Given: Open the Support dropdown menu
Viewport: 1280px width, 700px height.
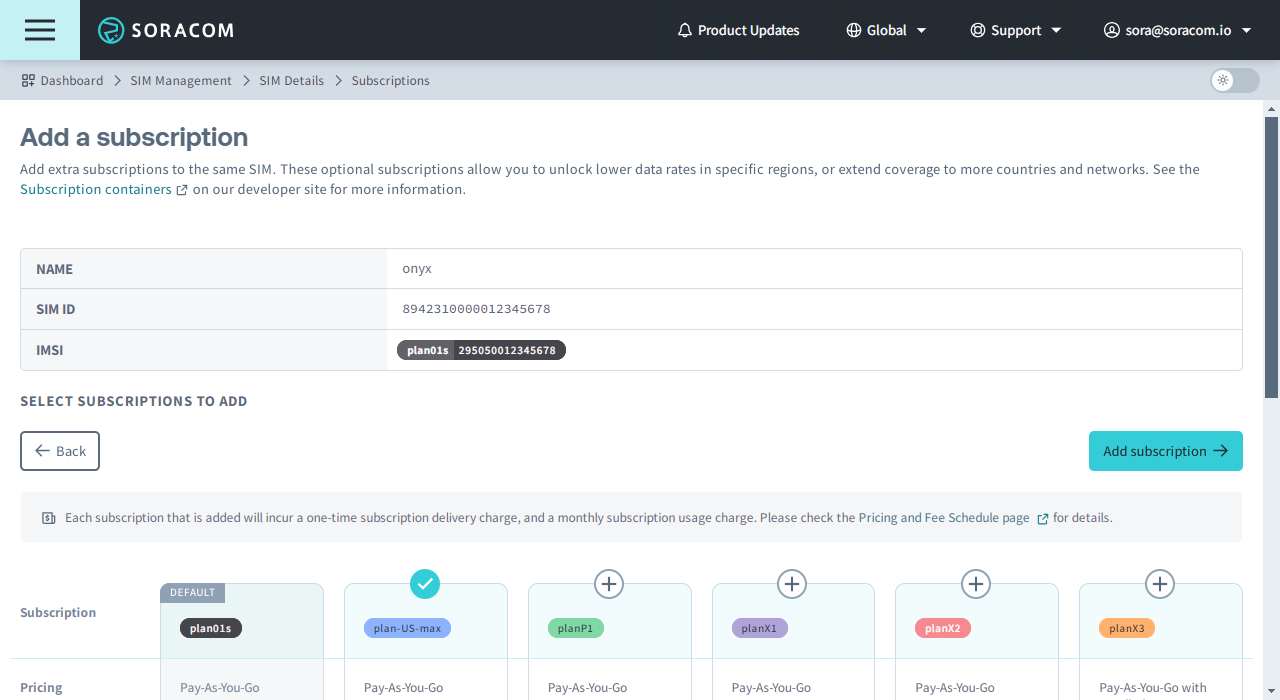Looking at the screenshot, I should [x=1015, y=30].
